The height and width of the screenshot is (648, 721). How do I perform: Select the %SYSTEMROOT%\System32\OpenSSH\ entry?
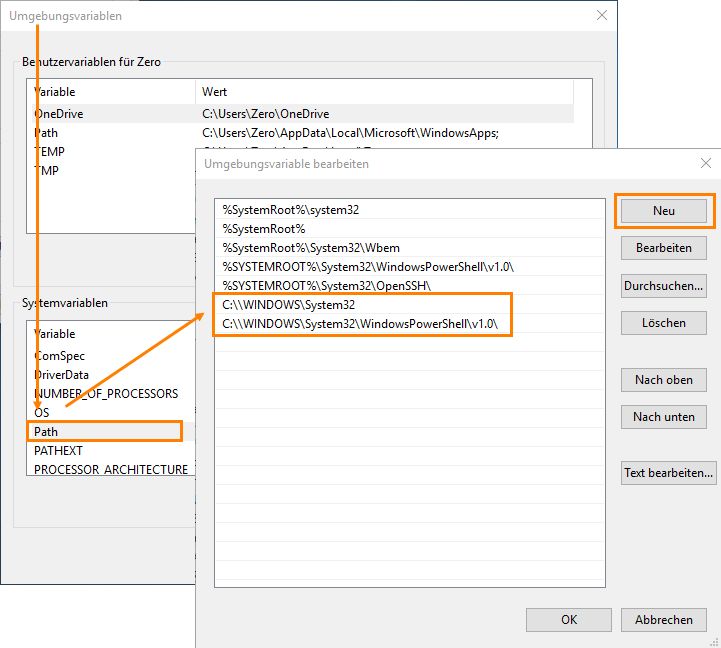coord(409,286)
